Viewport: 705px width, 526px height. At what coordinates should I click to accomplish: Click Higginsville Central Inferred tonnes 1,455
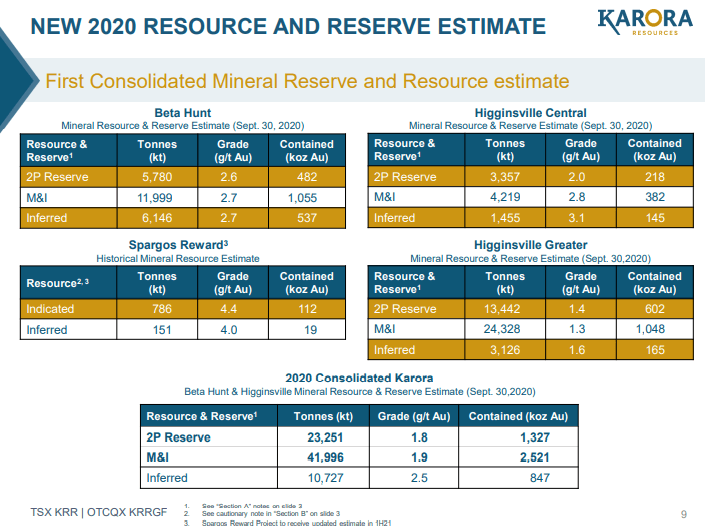(505, 218)
